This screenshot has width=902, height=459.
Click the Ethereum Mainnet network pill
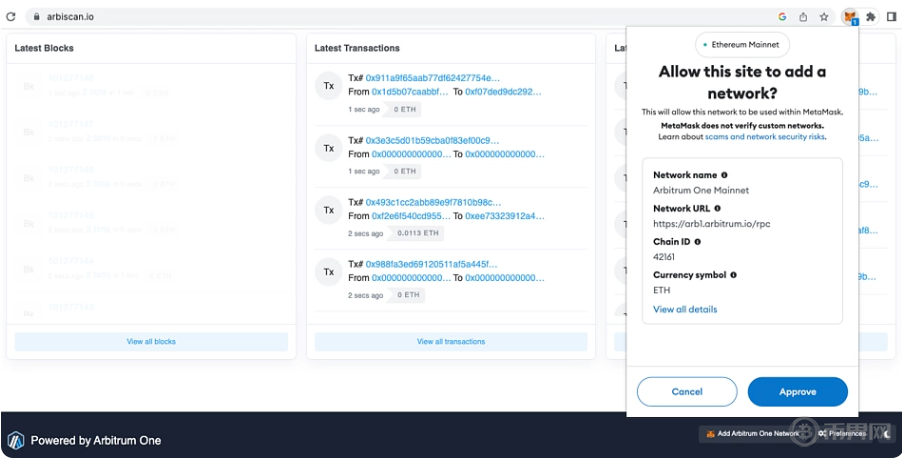click(x=742, y=45)
